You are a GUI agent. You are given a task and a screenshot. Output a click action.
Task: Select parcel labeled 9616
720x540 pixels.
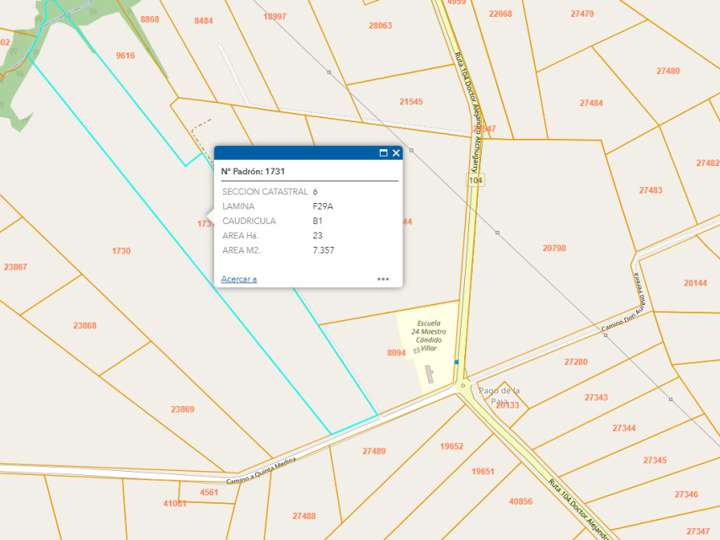click(x=125, y=56)
